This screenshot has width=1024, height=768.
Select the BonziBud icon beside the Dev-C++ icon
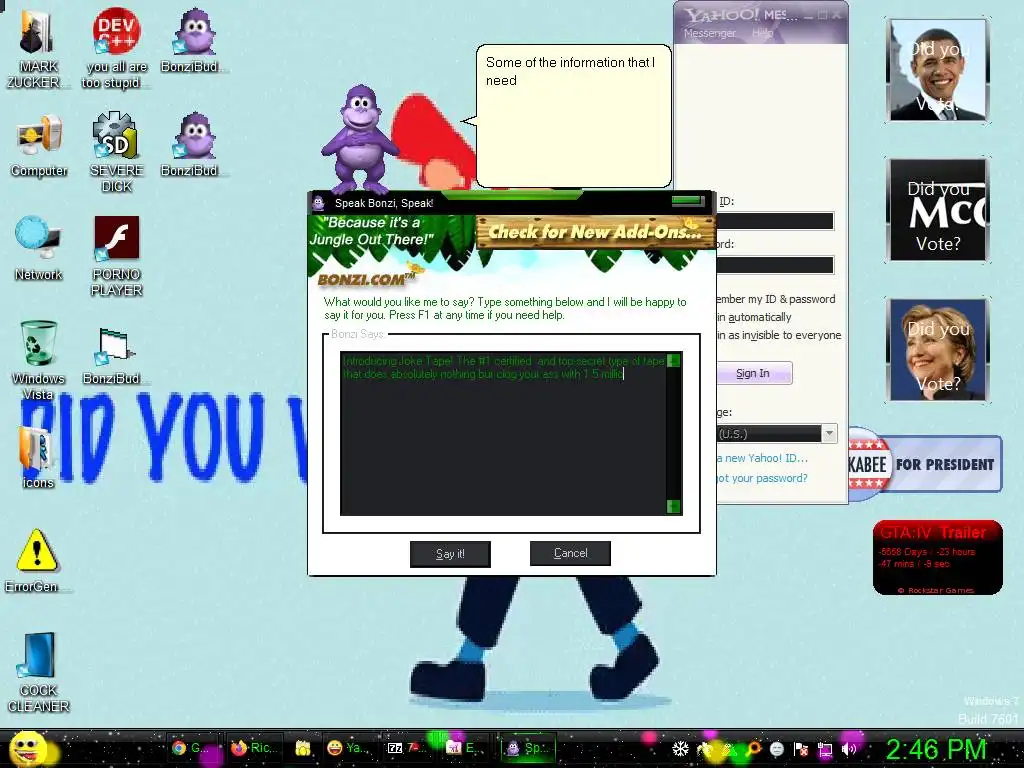tap(193, 40)
